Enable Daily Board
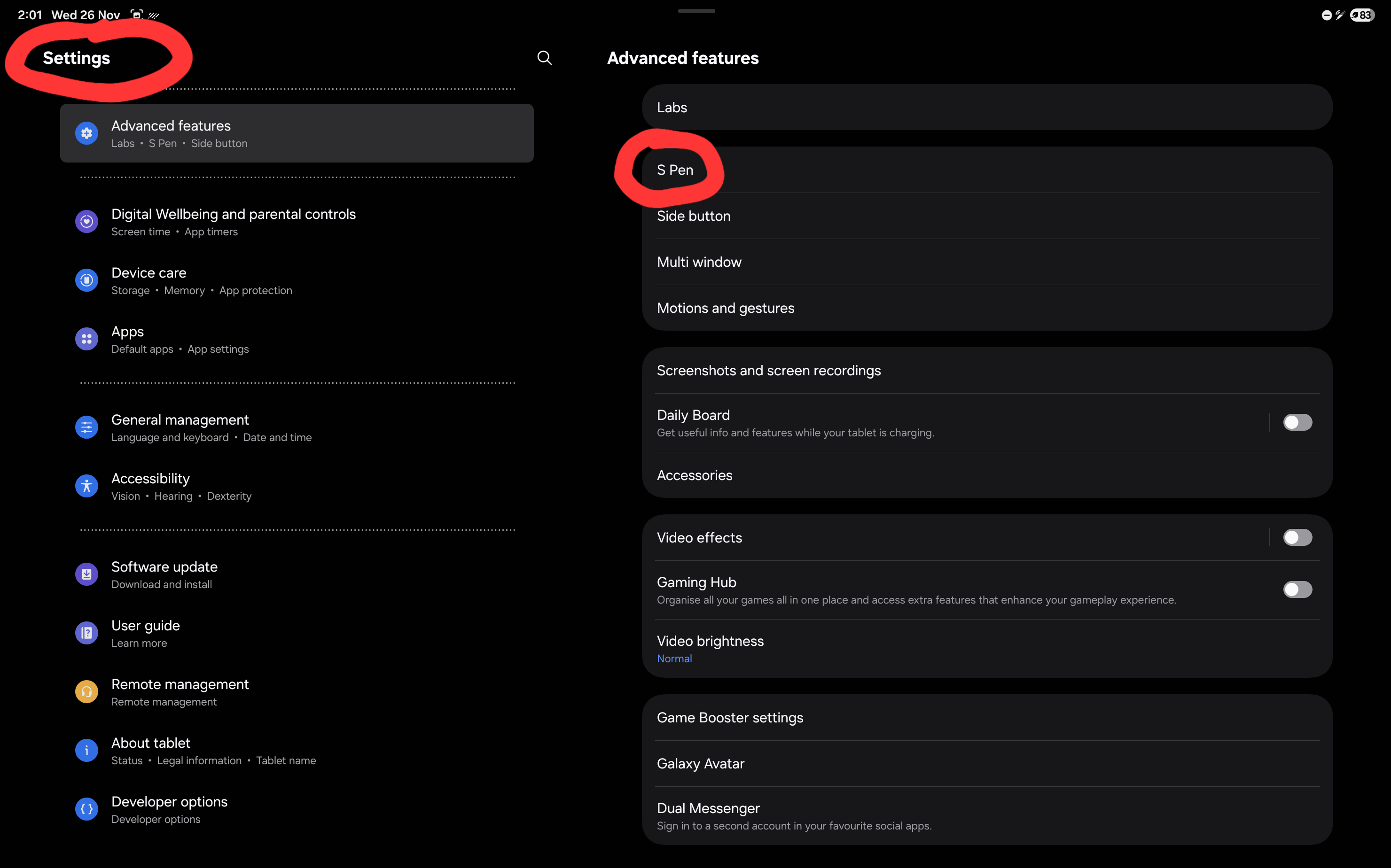1391x868 pixels. [x=1297, y=422]
